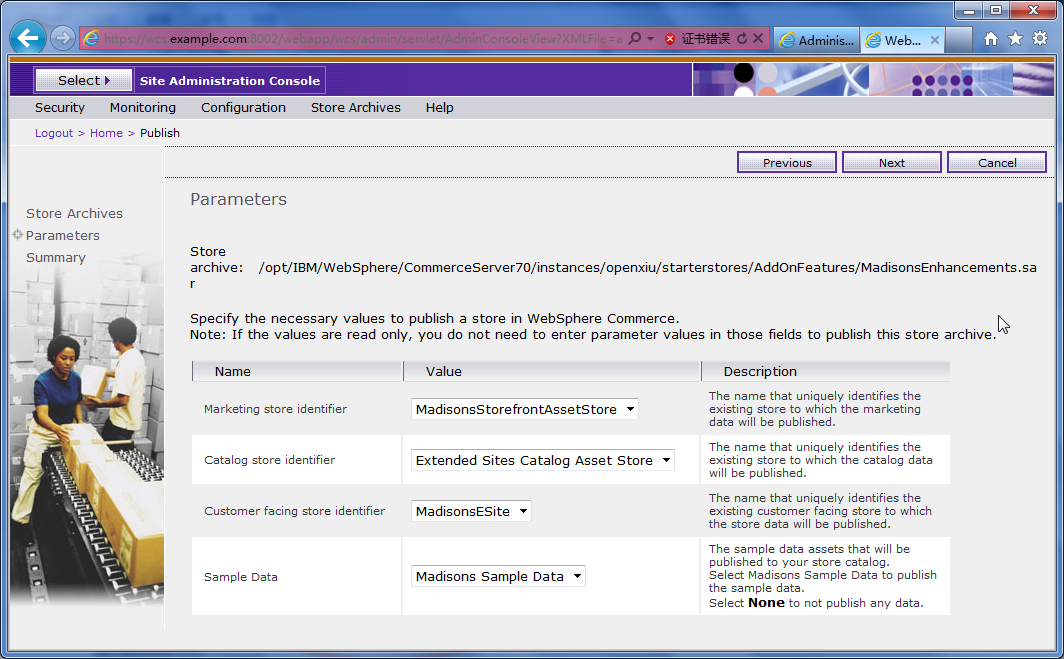Viewport: 1064px width, 659px height.
Task: Expand the address bar autocomplete dropdown arrow
Action: pyautogui.click(x=650, y=39)
